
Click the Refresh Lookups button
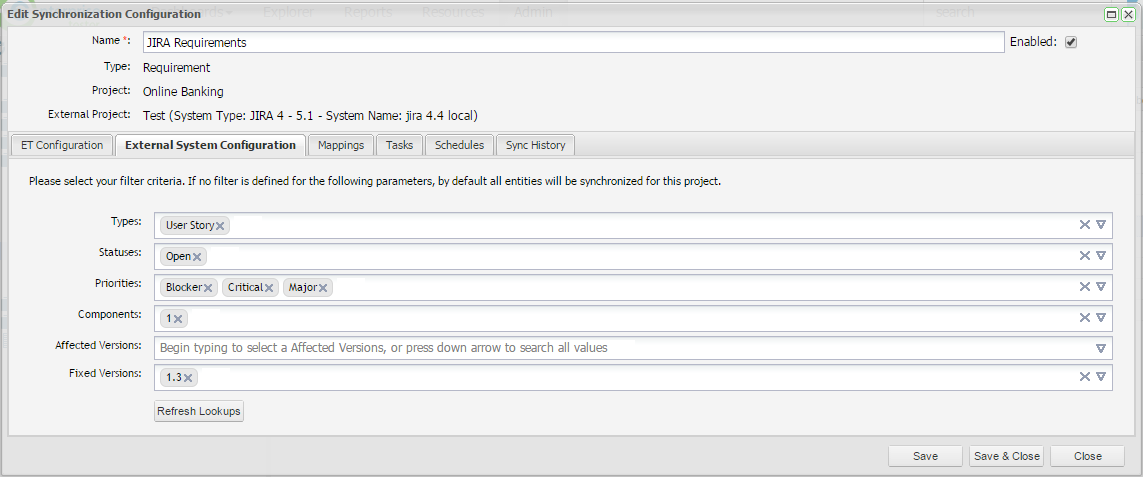click(x=199, y=411)
